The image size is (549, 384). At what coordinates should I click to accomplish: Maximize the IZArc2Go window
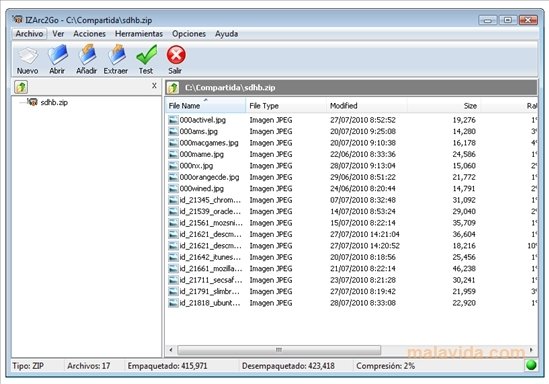508,20
